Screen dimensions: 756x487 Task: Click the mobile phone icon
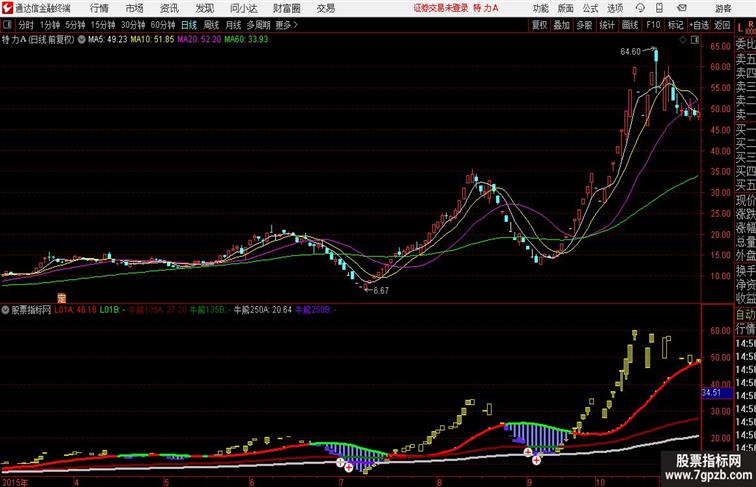click(x=659, y=8)
